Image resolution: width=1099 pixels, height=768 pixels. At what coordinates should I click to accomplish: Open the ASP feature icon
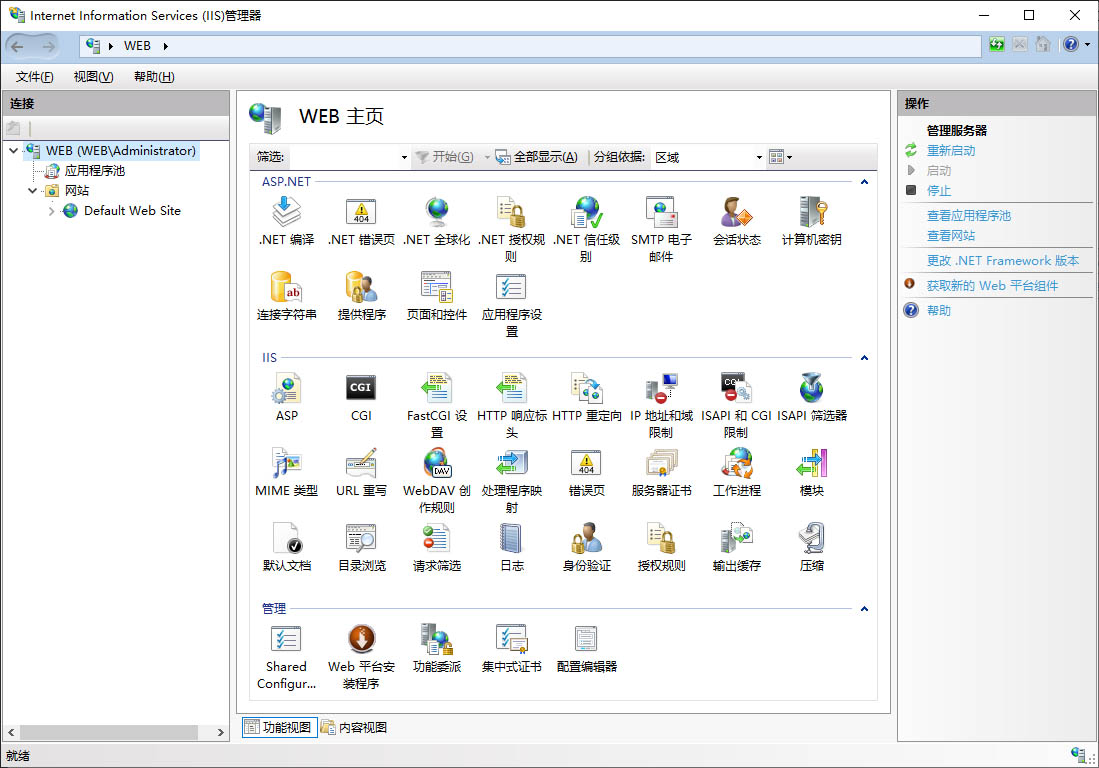coord(287,397)
